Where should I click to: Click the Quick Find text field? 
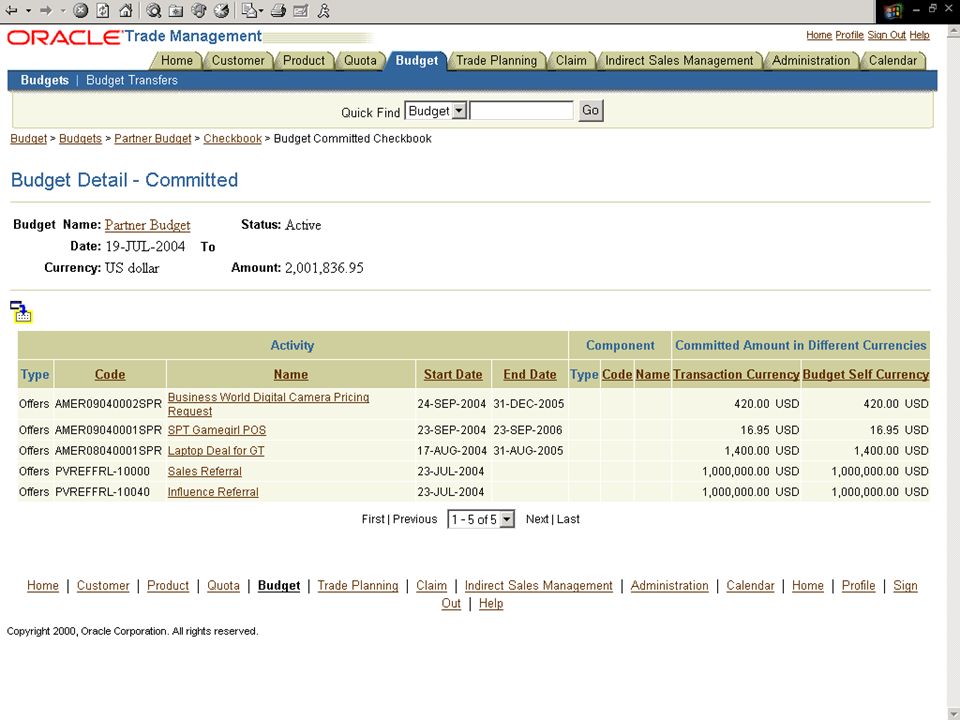click(x=522, y=111)
